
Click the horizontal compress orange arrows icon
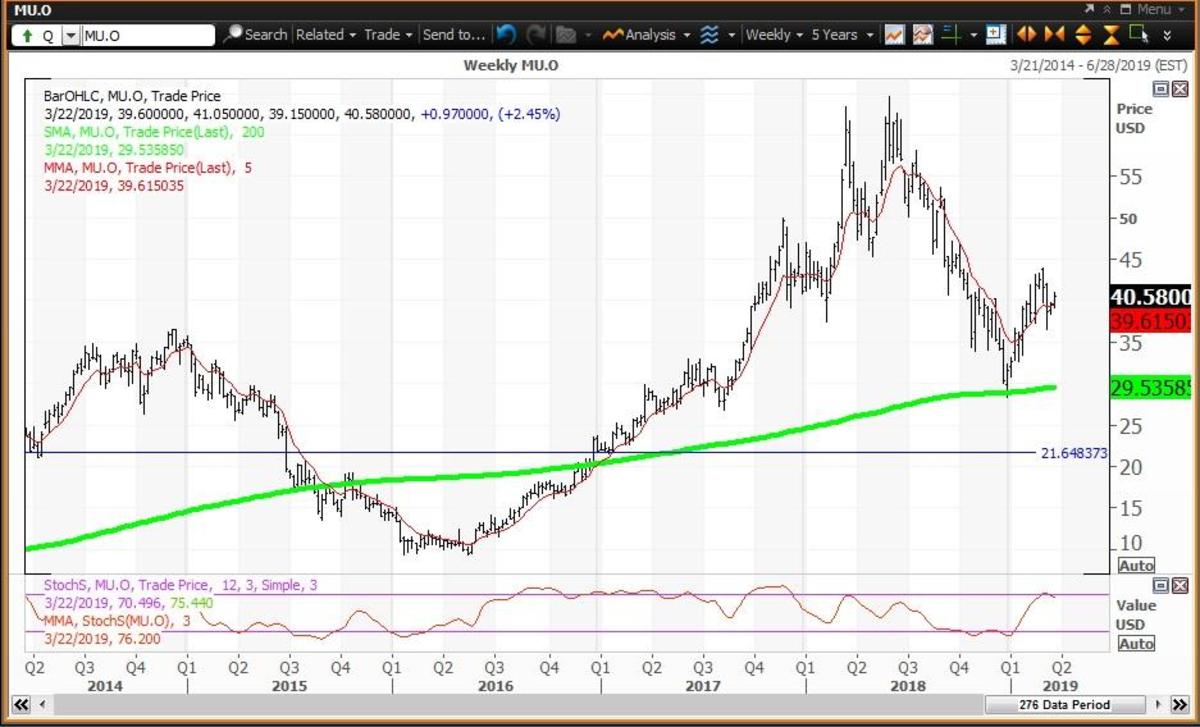coord(1054,35)
